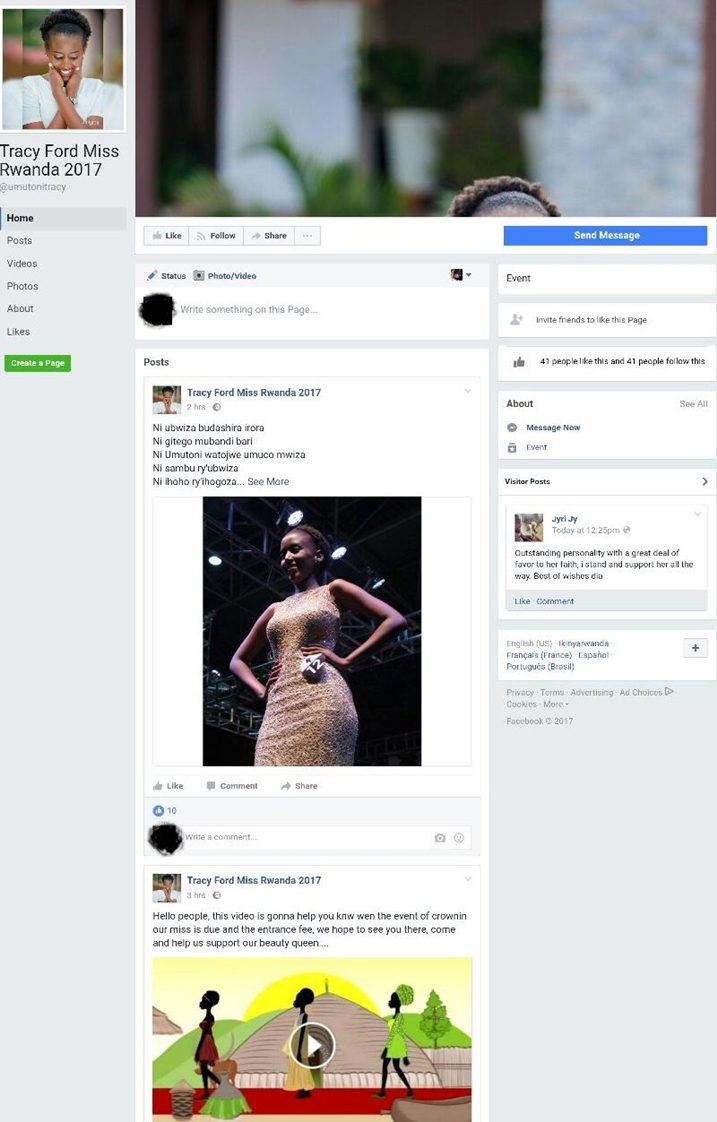Click Share under the pageant photo
The height and width of the screenshot is (1122, 717).
click(299, 786)
